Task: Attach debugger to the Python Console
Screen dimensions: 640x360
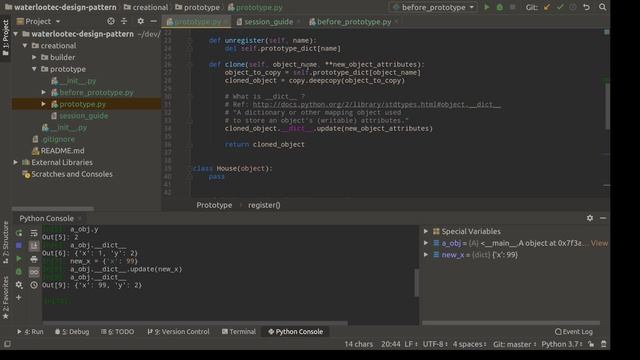Action: coord(19,272)
